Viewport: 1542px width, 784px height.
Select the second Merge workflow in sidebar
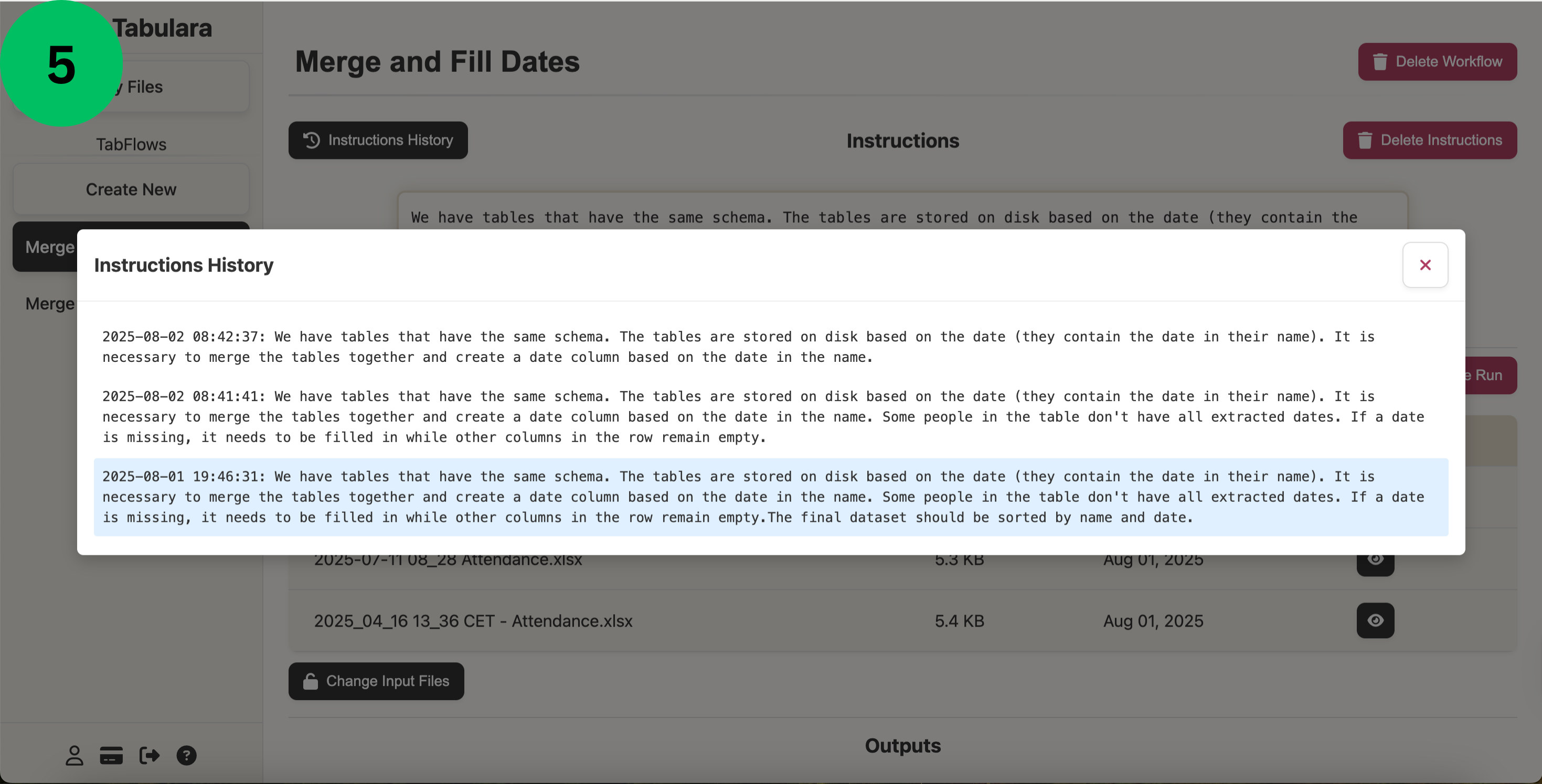click(x=50, y=304)
